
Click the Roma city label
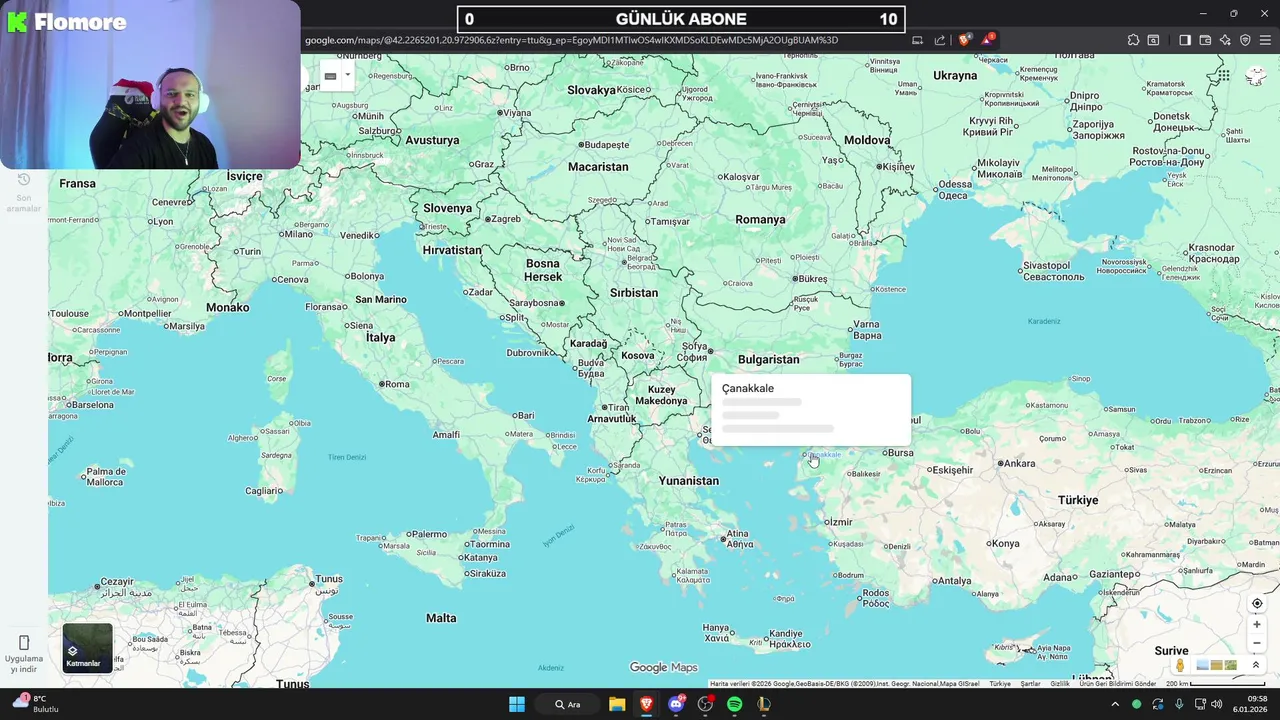[x=397, y=384]
